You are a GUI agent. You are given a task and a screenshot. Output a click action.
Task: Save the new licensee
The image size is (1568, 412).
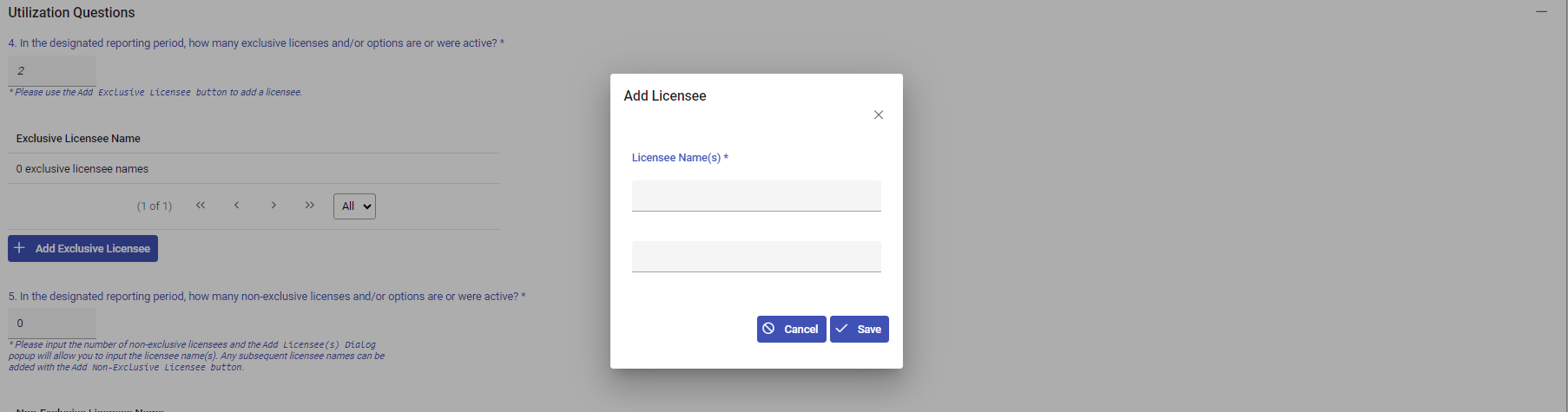coord(859,329)
